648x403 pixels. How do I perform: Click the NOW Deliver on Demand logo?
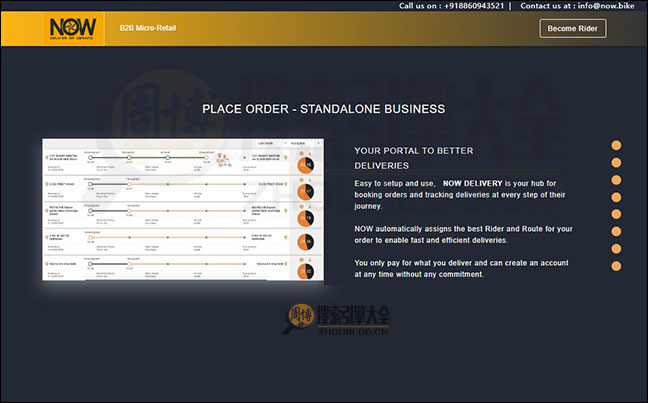coord(74,29)
